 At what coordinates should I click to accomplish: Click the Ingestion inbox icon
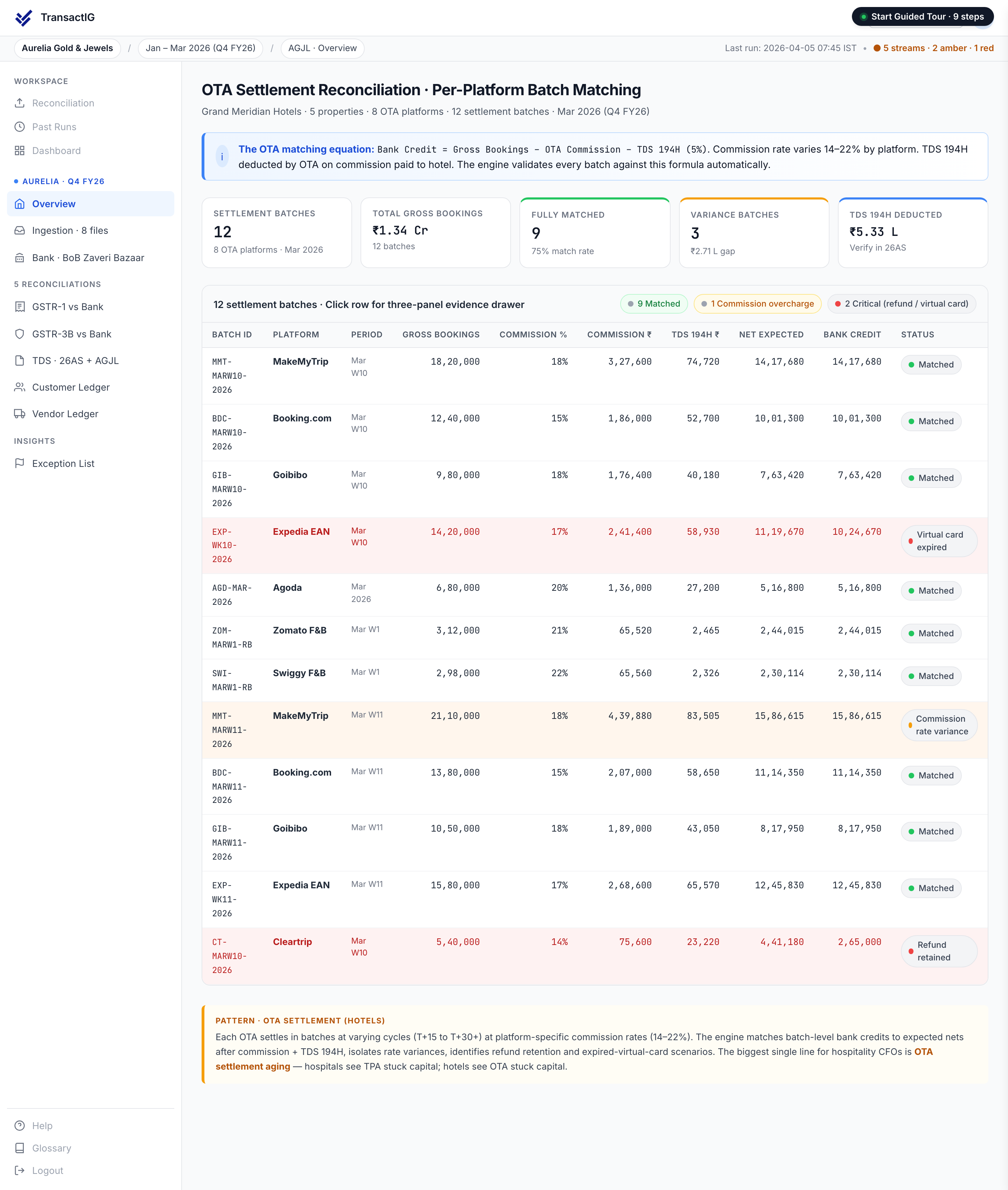coord(20,231)
